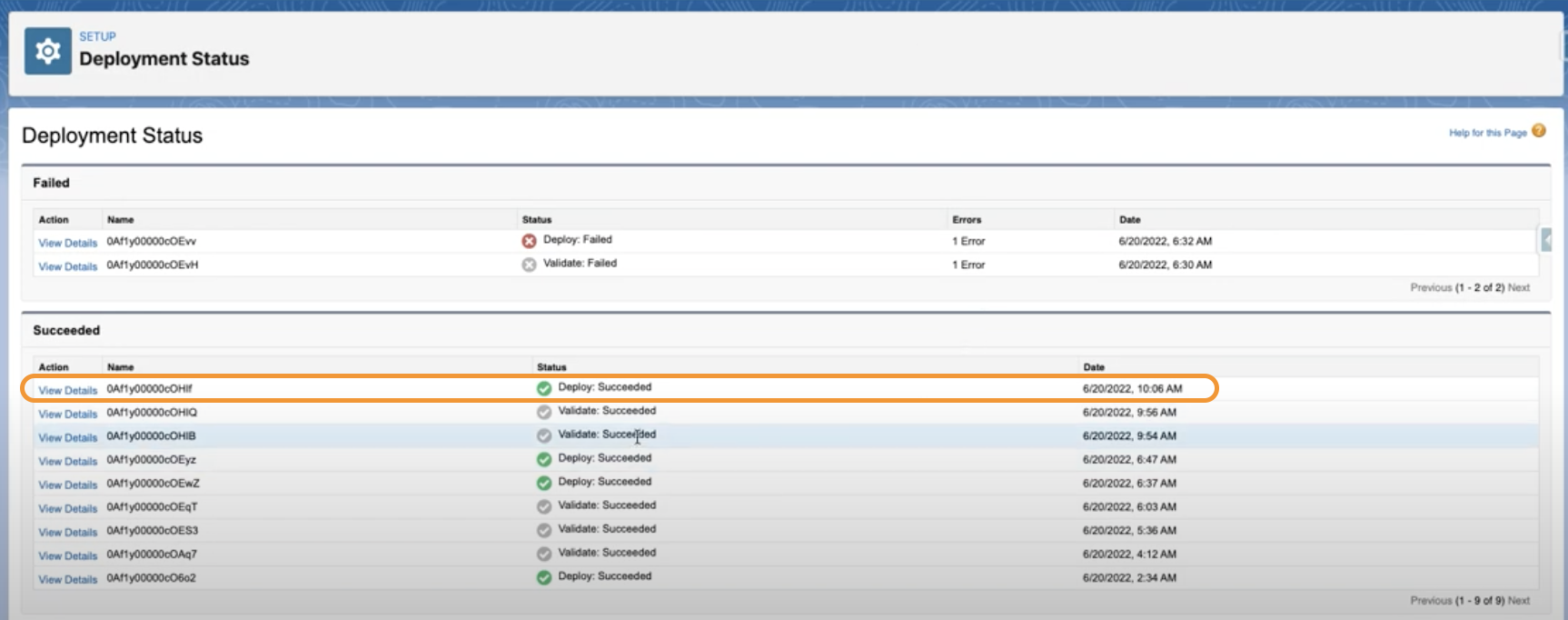Viewport: 1568px width, 620px height.
Task: Open View Details for 0Af1y00000cOAq7
Action: (x=68, y=555)
